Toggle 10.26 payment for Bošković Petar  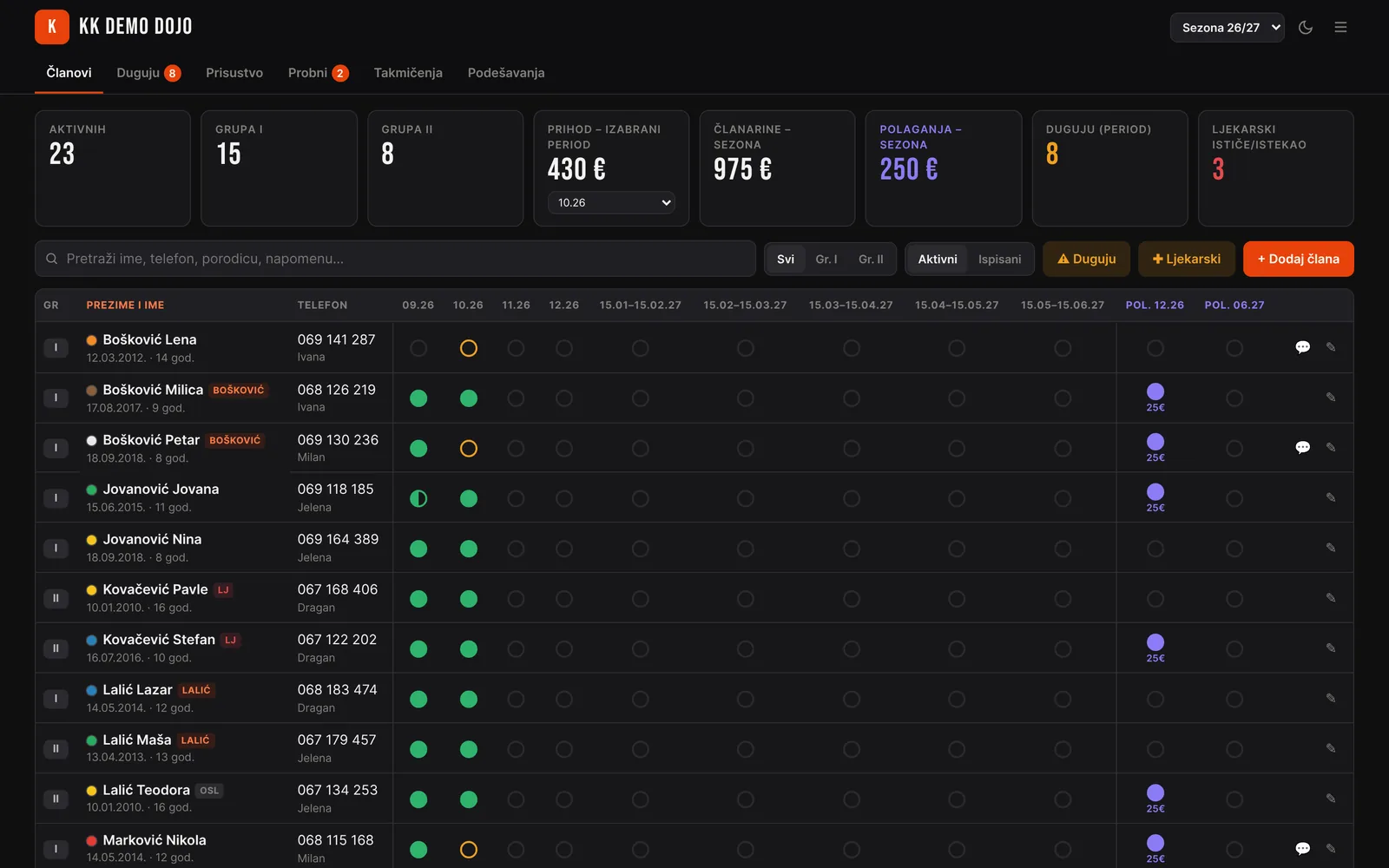[469, 449]
